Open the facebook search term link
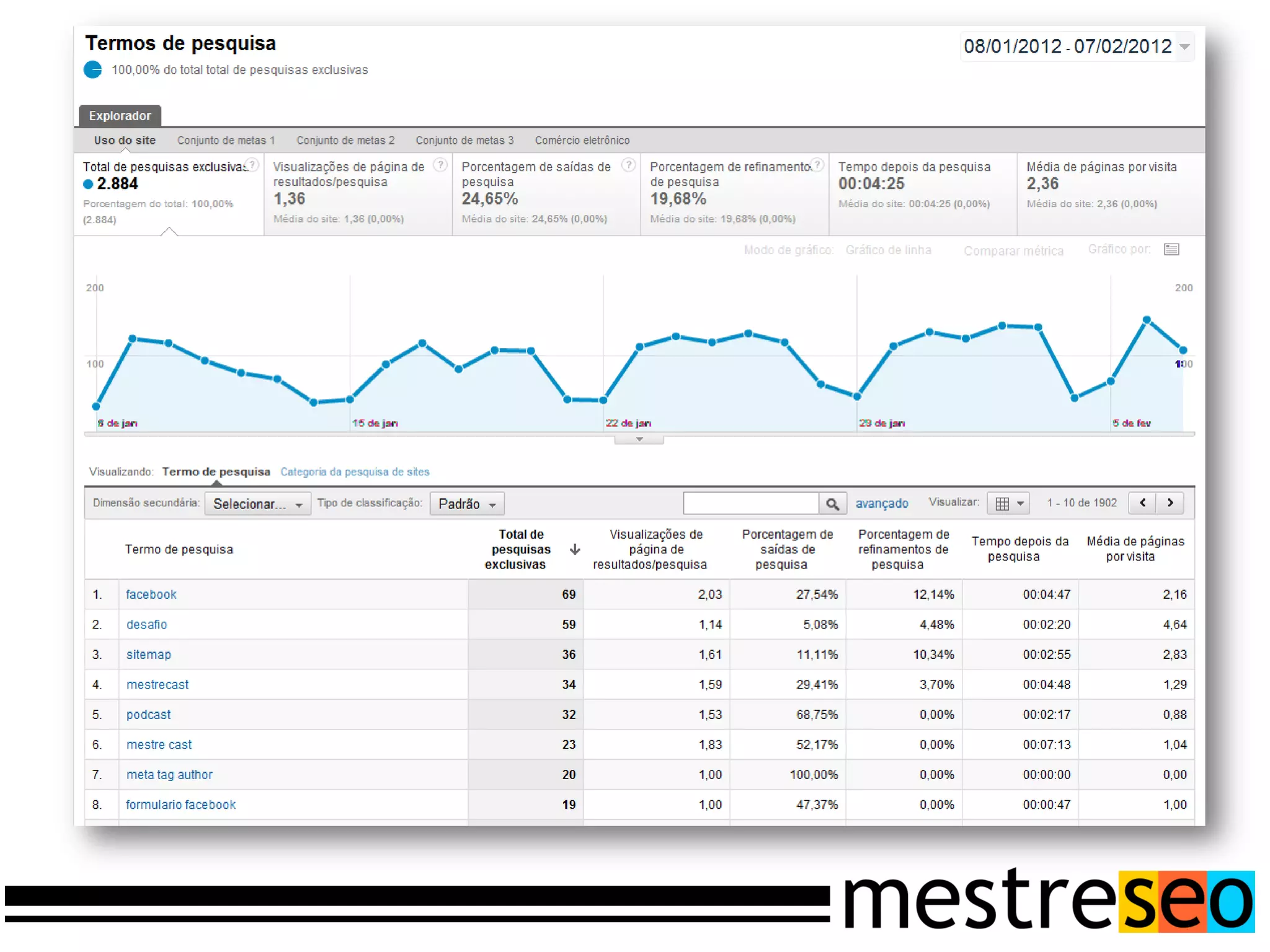 pyautogui.click(x=151, y=594)
